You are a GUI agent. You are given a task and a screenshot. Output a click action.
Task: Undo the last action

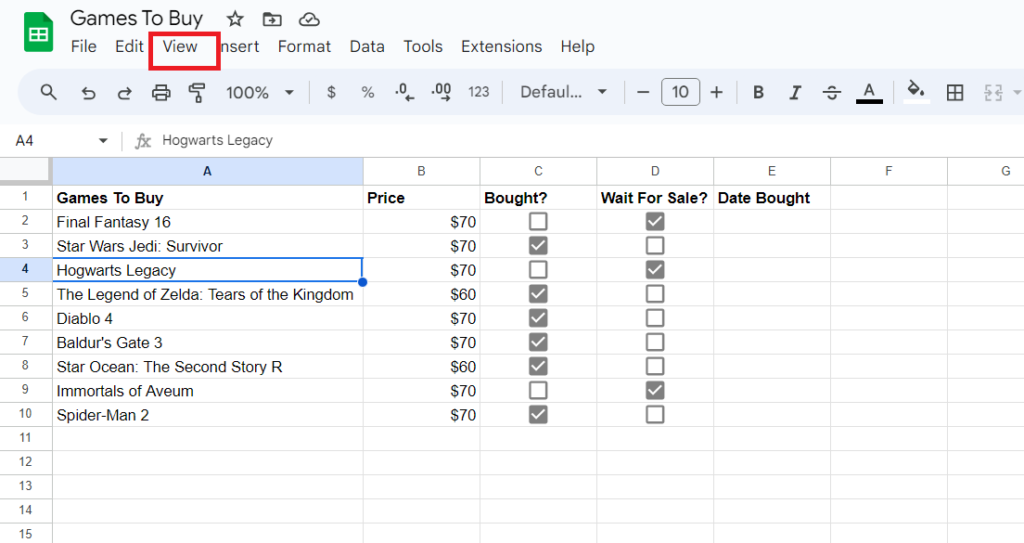pos(88,93)
